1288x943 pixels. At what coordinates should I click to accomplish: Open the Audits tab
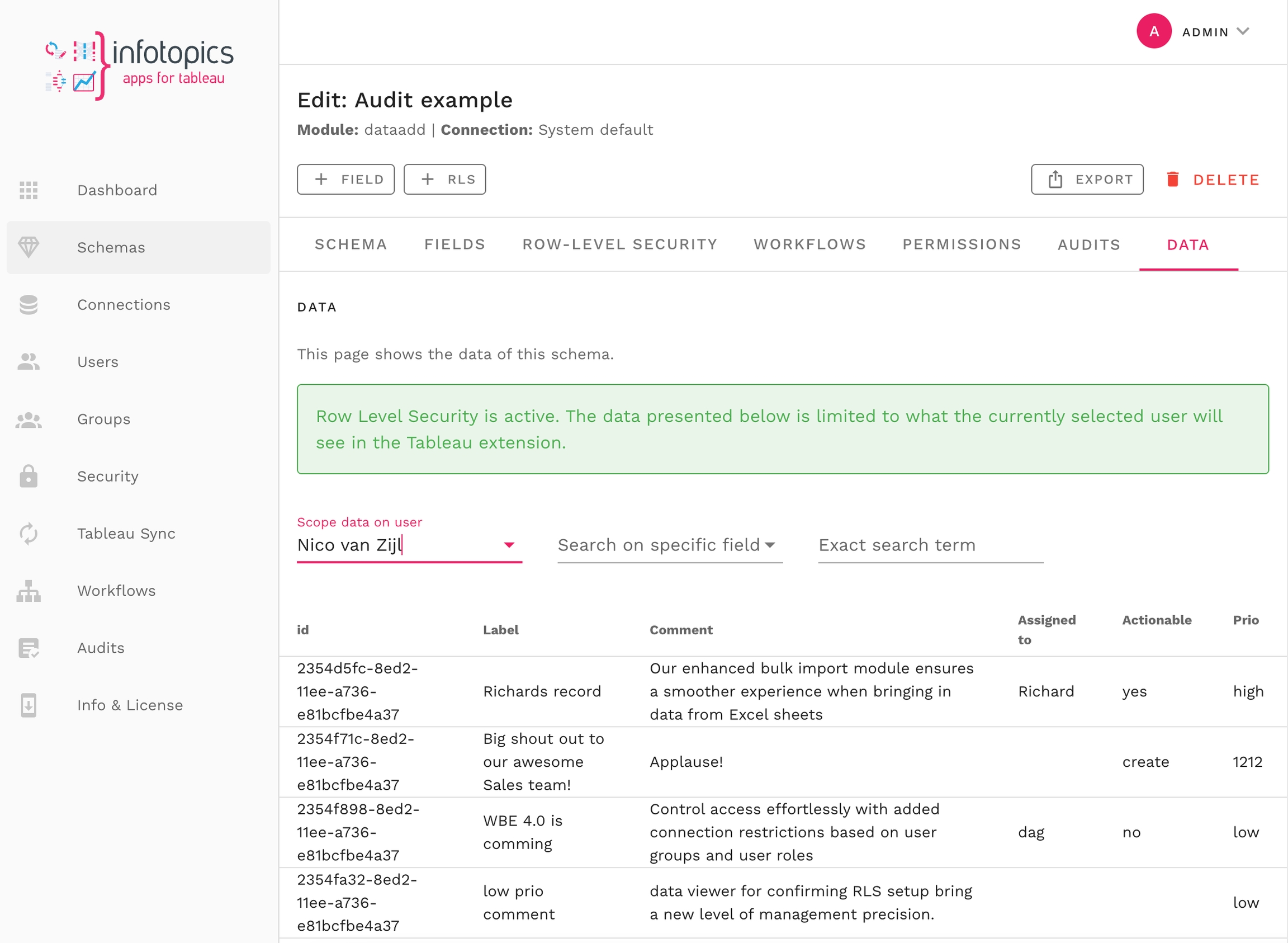click(1088, 245)
